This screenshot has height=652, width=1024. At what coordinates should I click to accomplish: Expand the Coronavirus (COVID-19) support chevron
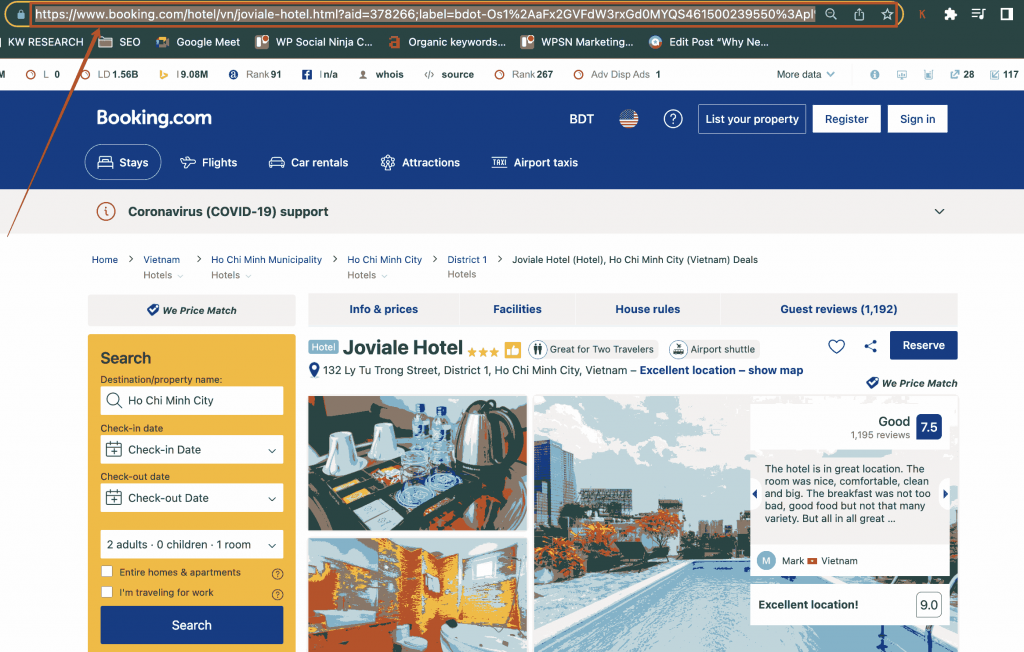[x=939, y=212]
